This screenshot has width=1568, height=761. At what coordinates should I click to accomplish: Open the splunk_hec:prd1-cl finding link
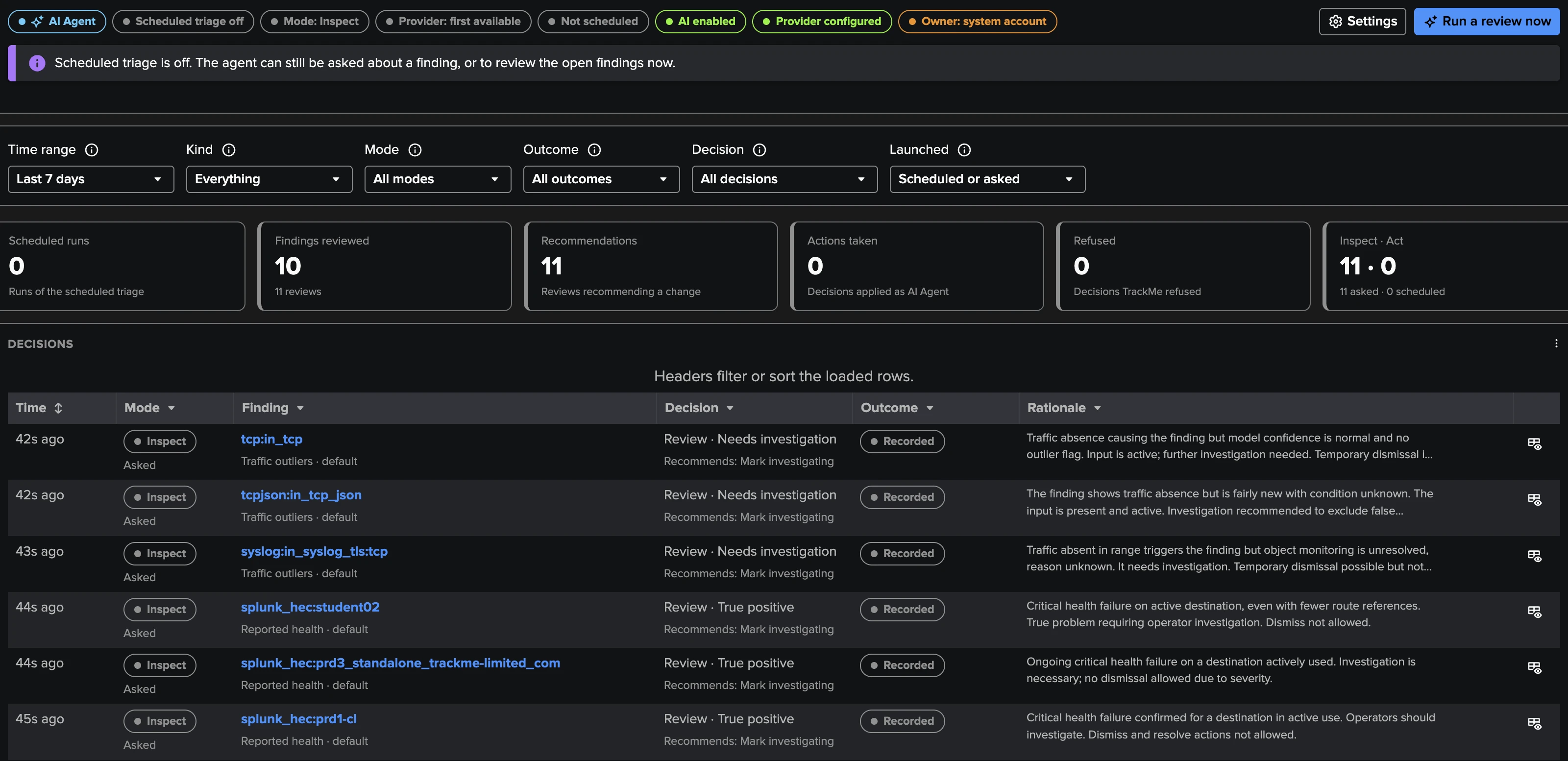coord(299,720)
